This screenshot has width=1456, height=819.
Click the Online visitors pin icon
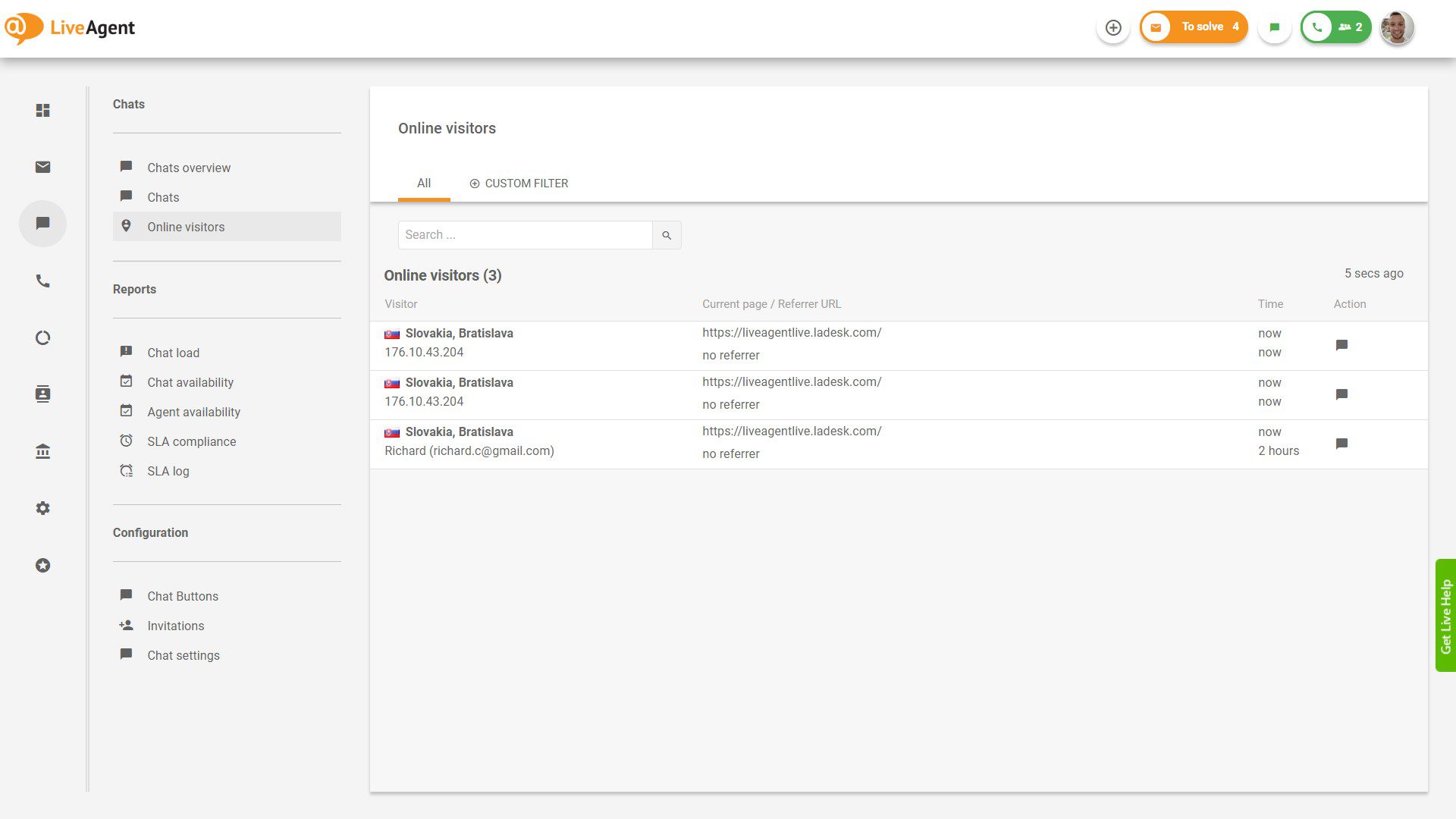pos(126,225)
